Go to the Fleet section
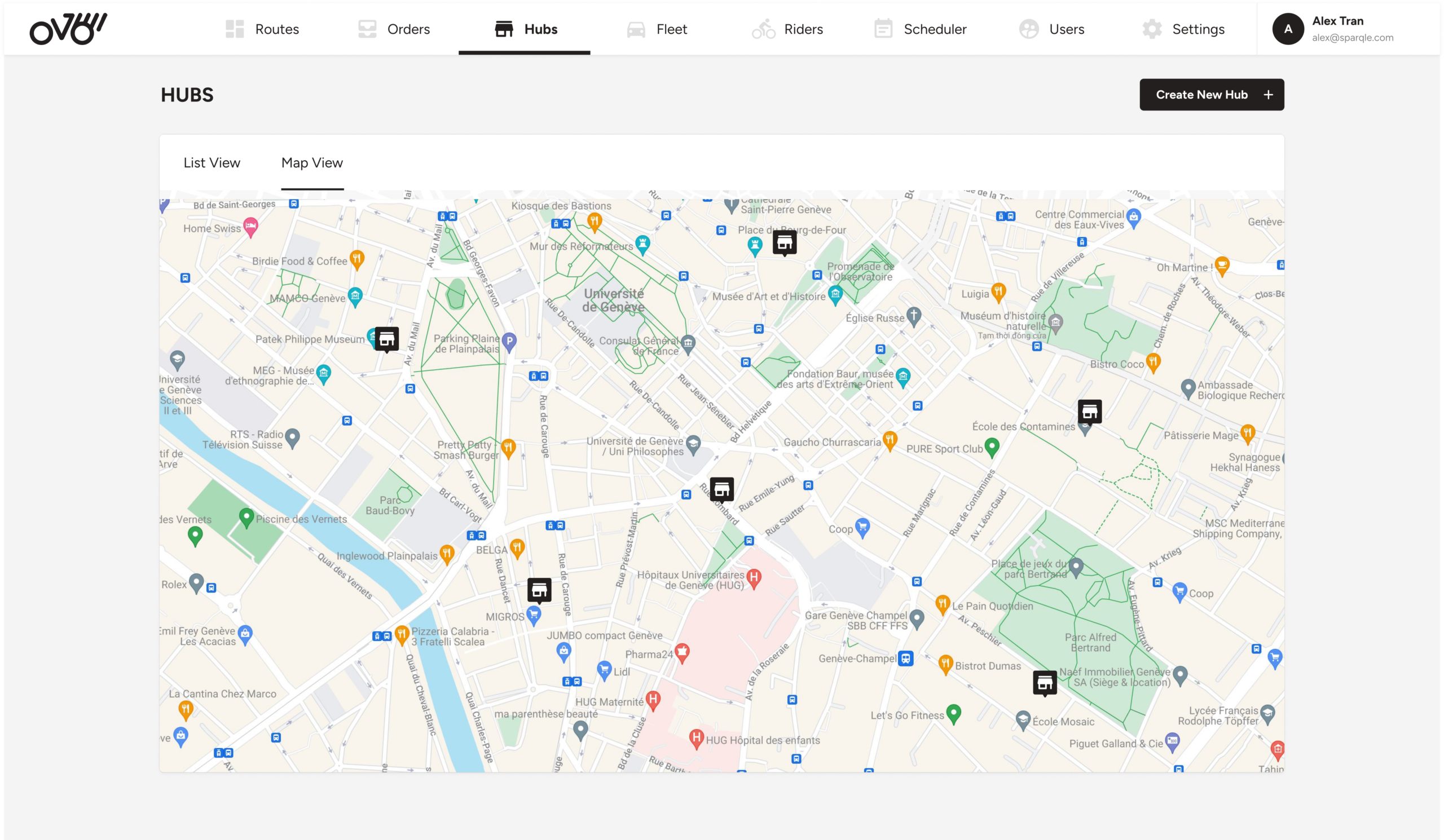The image size is (1444, 840). coord(657,29)
